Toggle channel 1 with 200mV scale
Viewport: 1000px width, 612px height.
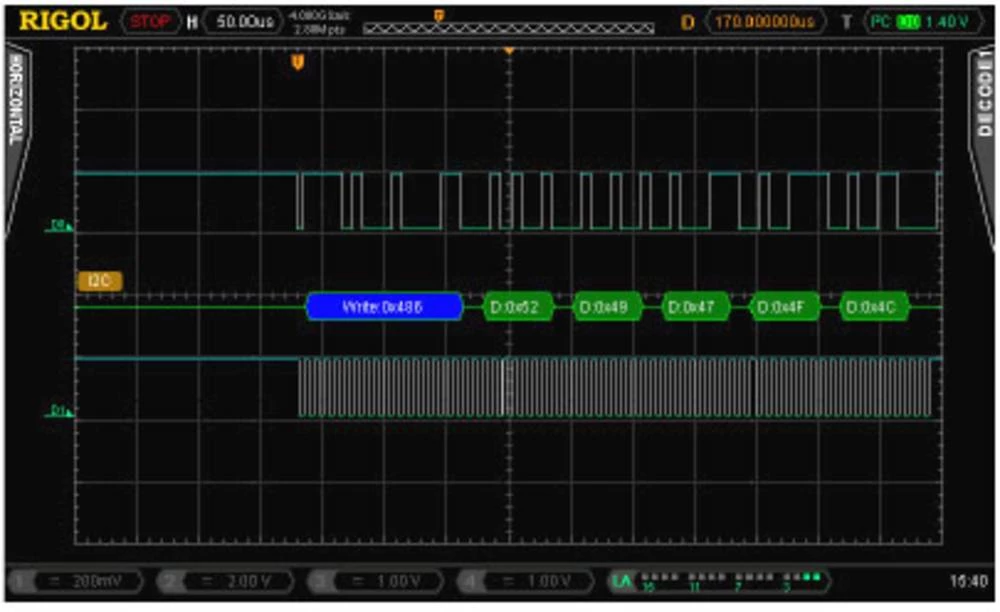click(75, 581)
